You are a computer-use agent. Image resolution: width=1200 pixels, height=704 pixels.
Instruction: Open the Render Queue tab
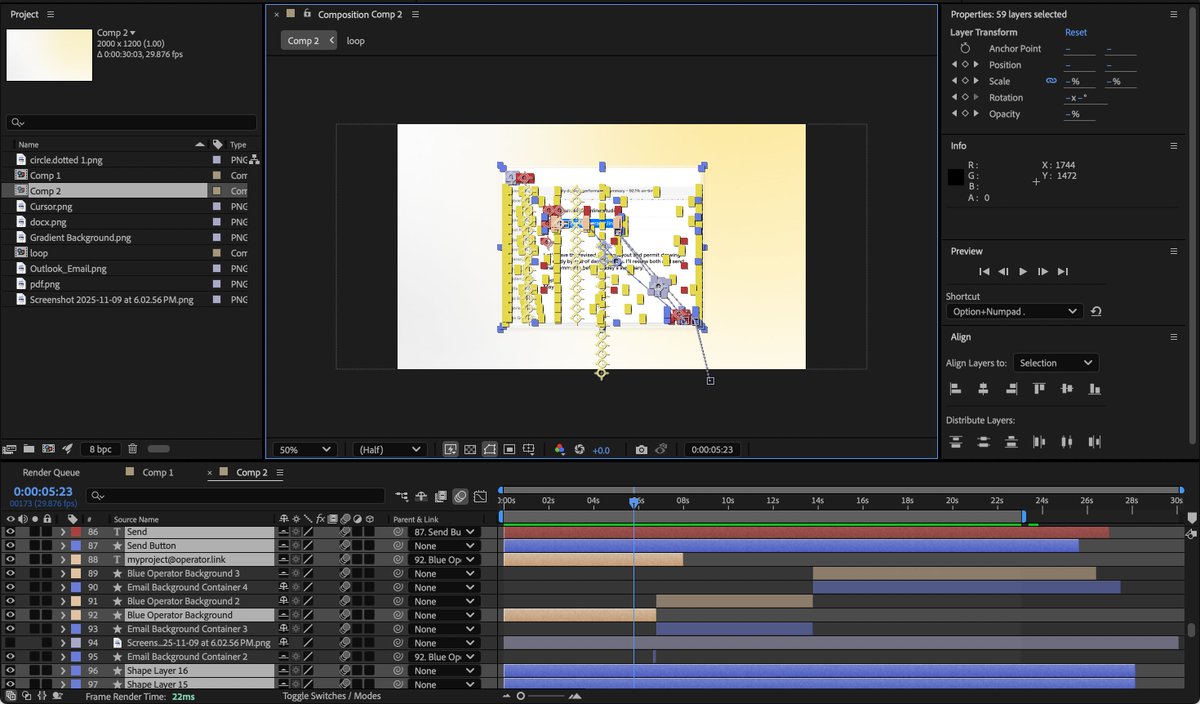click(51, 472)
